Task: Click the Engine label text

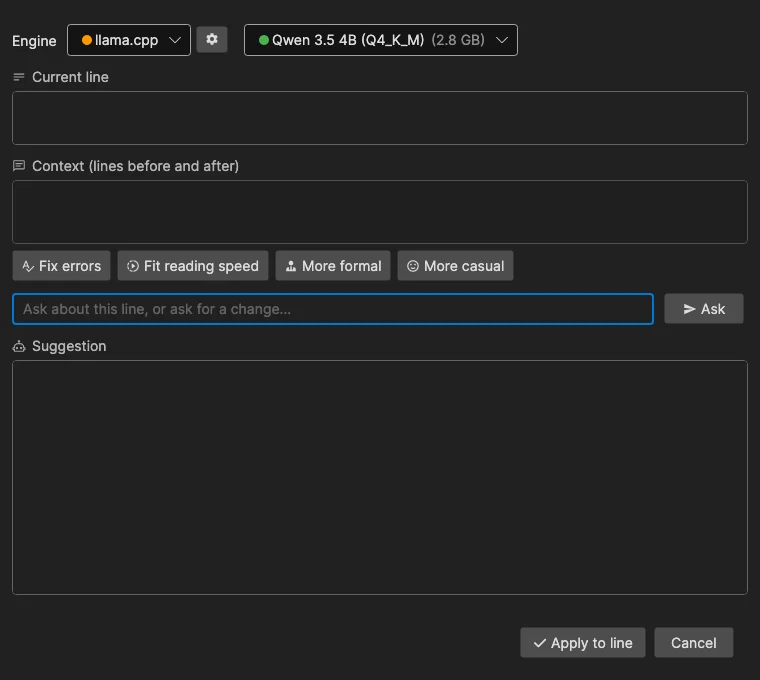Action: point(34,41)
